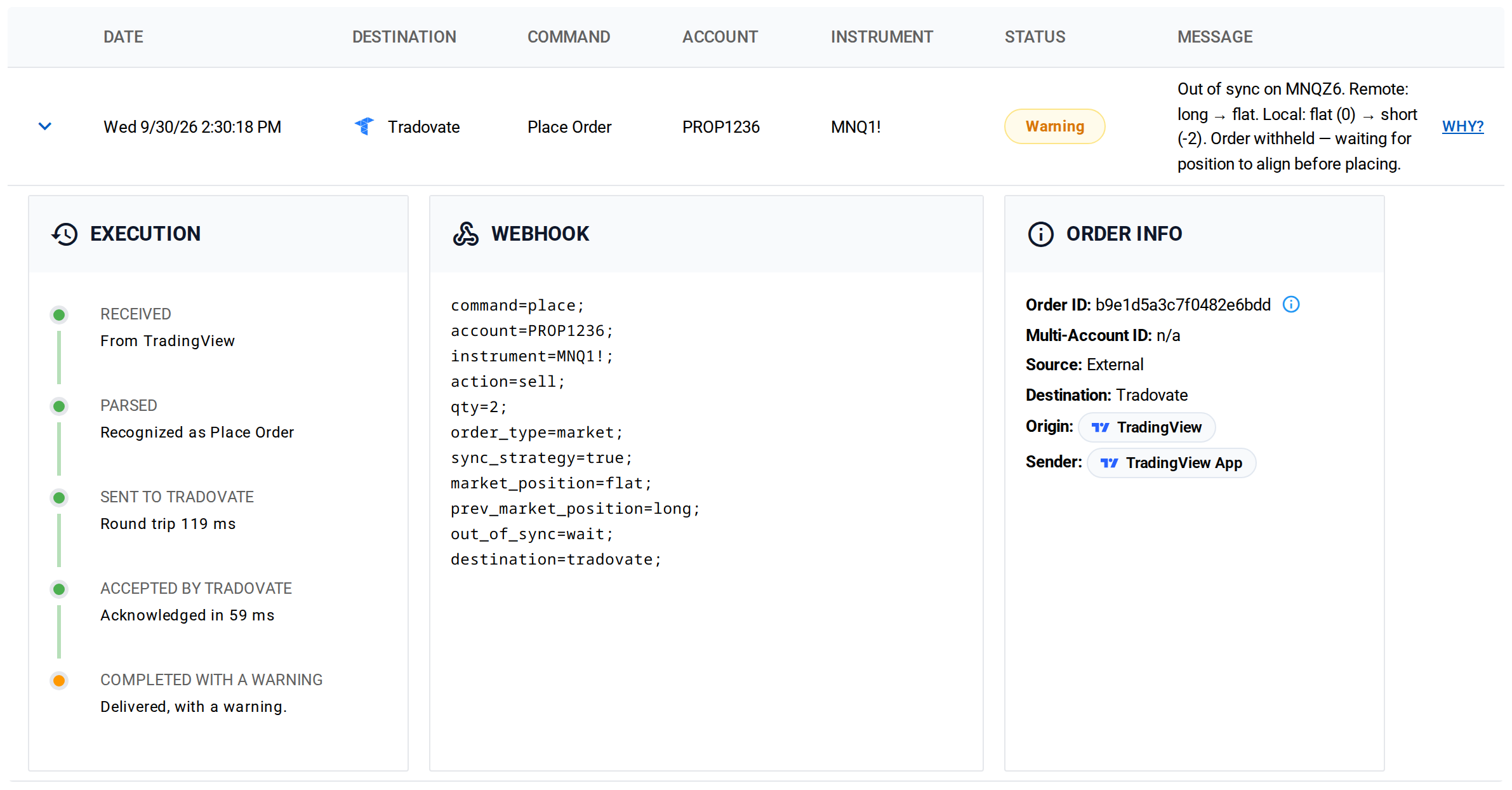Click the Execution history clock icon
1512x790 pixels.
coord(65,234)
